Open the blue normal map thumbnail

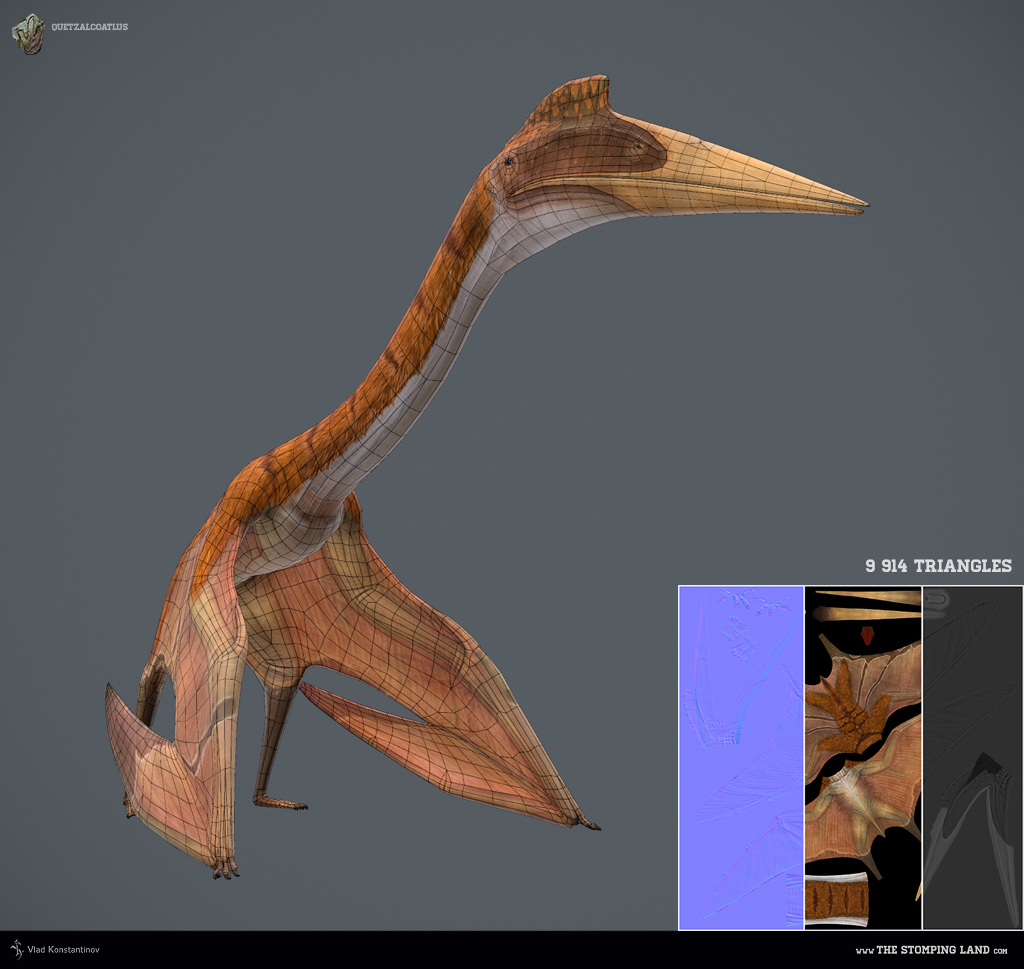(741, 757)
